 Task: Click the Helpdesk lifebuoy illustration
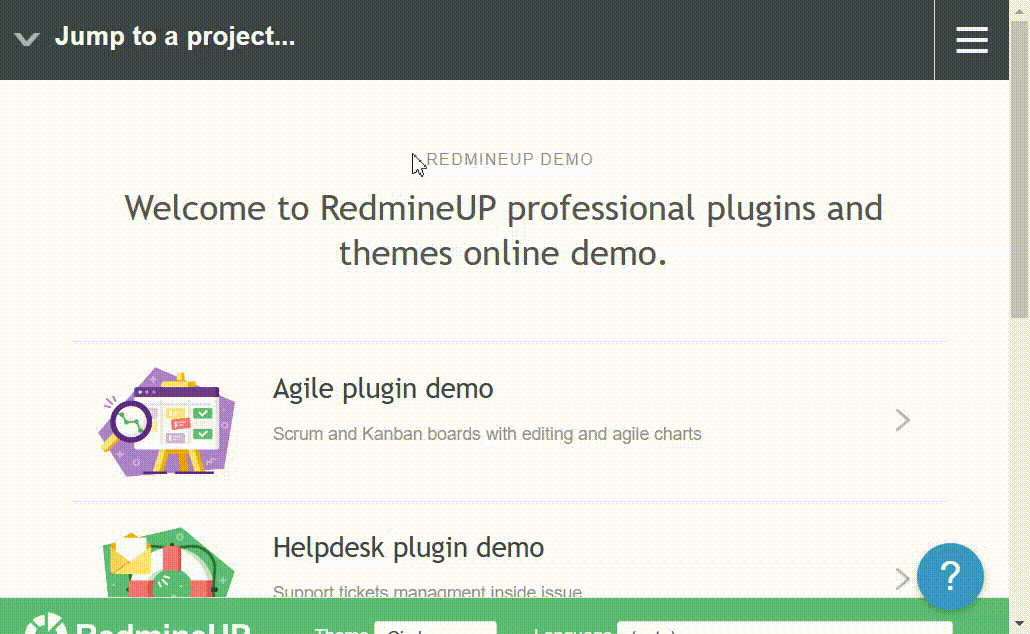[x=167, y=566]
